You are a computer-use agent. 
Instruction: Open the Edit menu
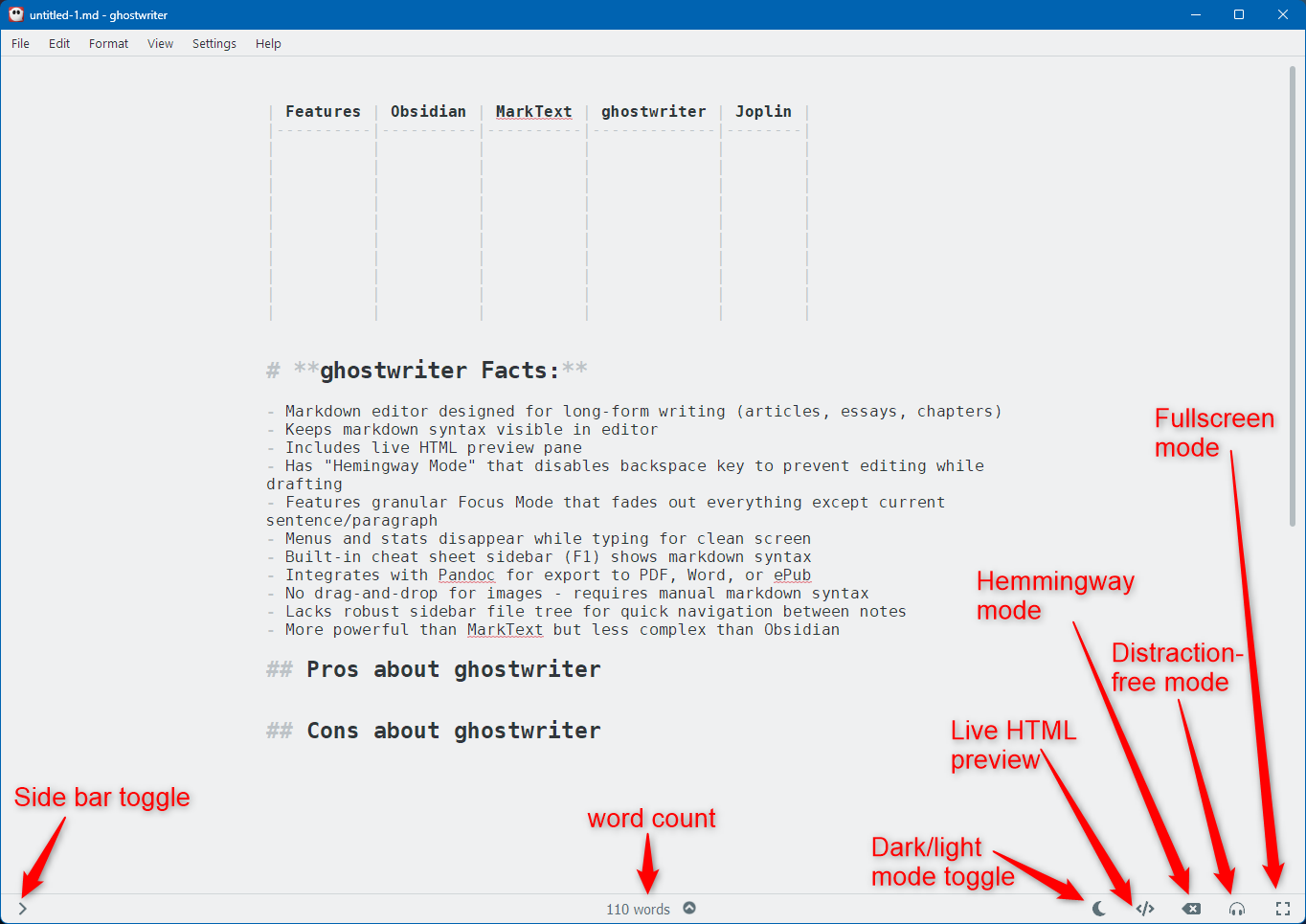click(x=59, y=43)
